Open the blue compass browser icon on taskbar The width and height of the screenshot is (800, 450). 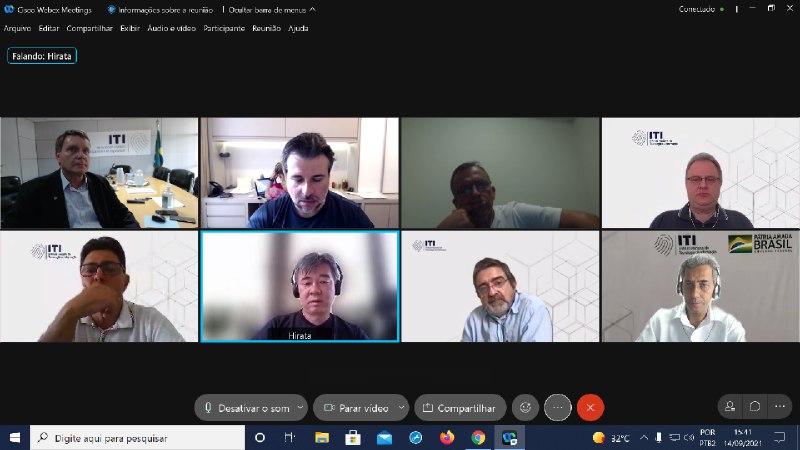coord(415,438)
